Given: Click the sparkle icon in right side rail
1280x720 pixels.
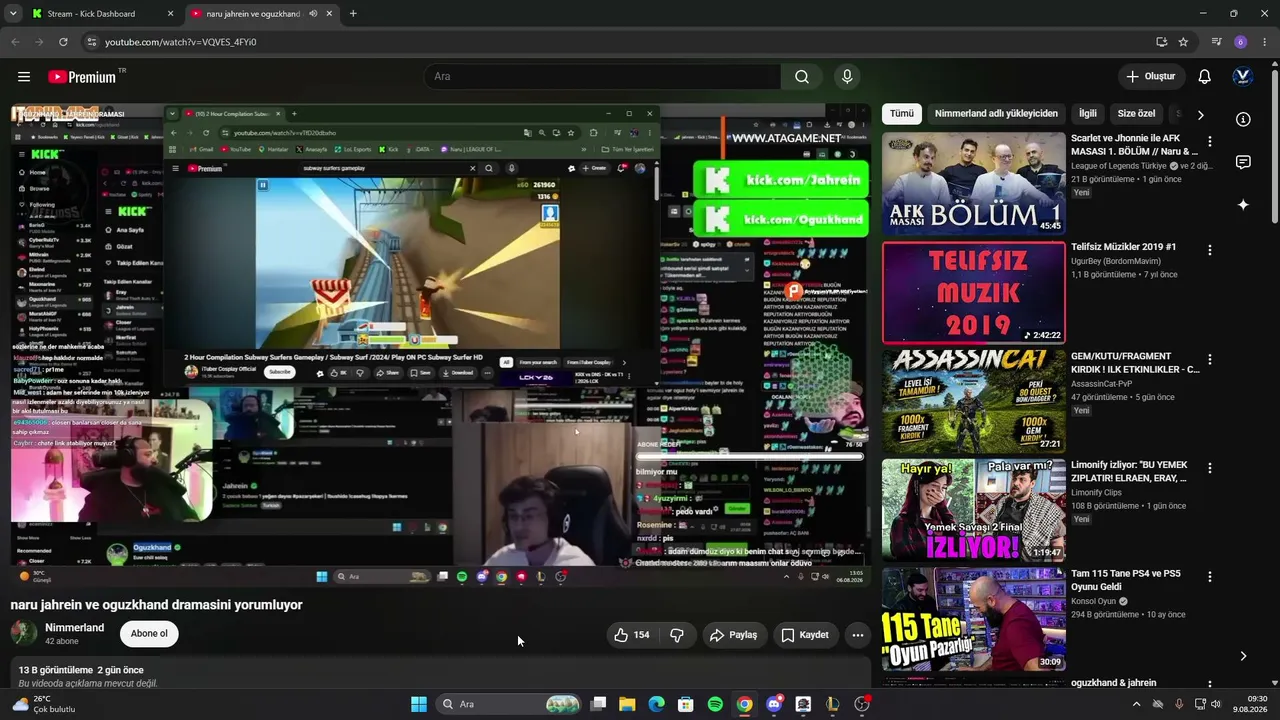Looking at the screenshot, I should tap(1243, 205).
